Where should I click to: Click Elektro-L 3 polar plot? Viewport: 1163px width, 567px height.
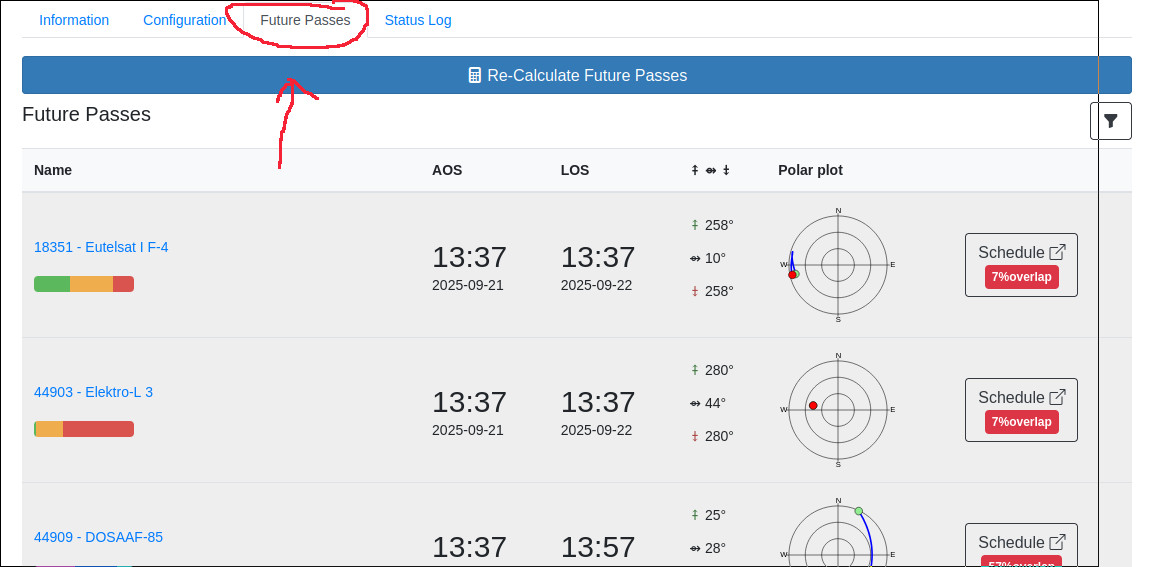(x=838, y=410)
